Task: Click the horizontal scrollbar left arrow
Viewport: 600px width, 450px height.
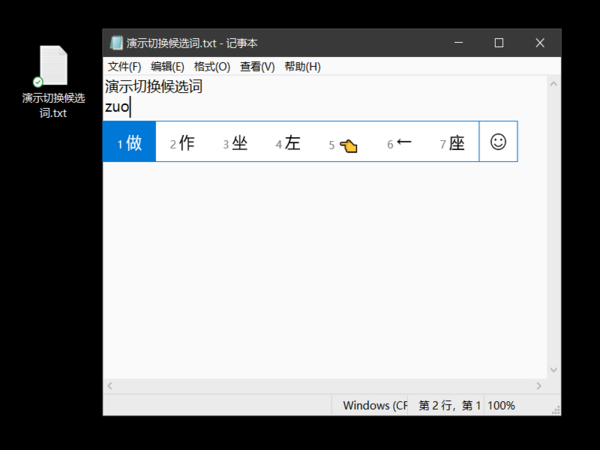Action: [x=110, y=386]
